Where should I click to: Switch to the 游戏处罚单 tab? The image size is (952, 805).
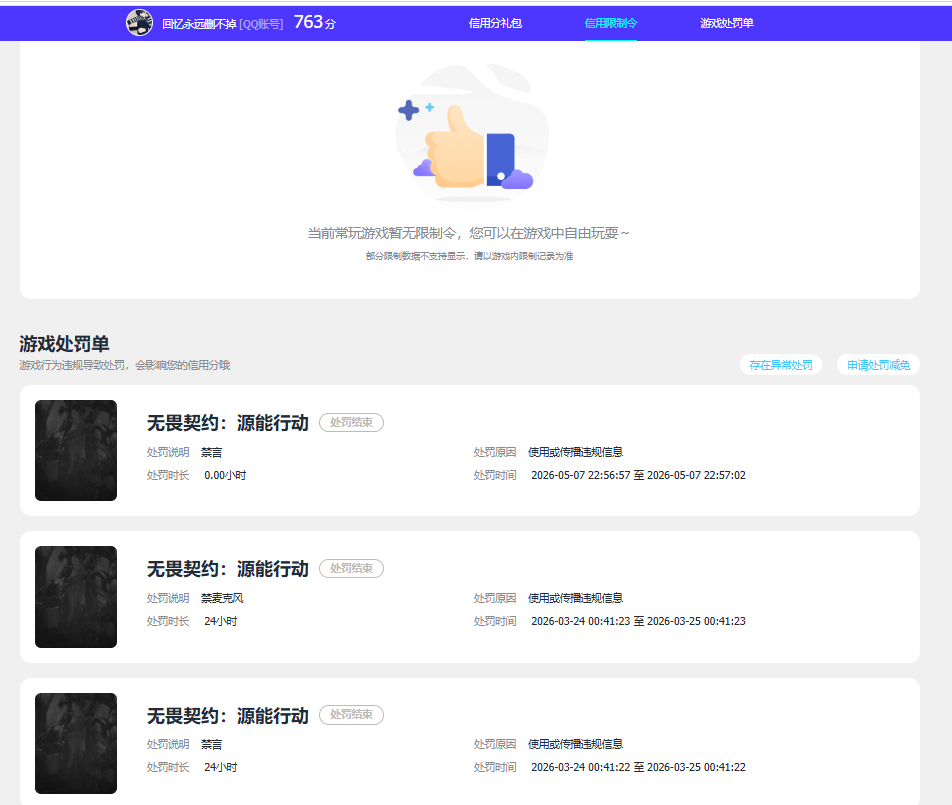pos(727,23)
